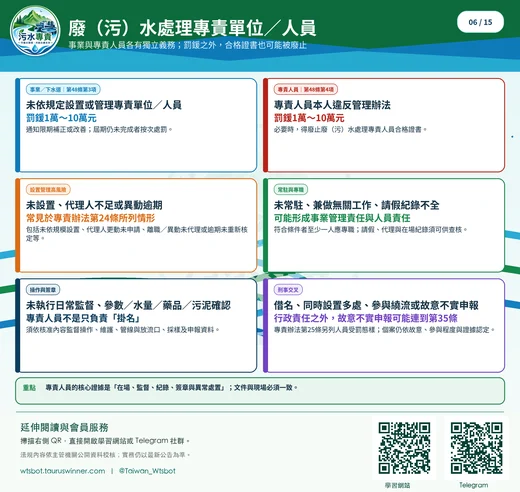Select heading 延伸閱讀與會員服務
This screenshot has width=520, height=492.
(x=64, y=427)
